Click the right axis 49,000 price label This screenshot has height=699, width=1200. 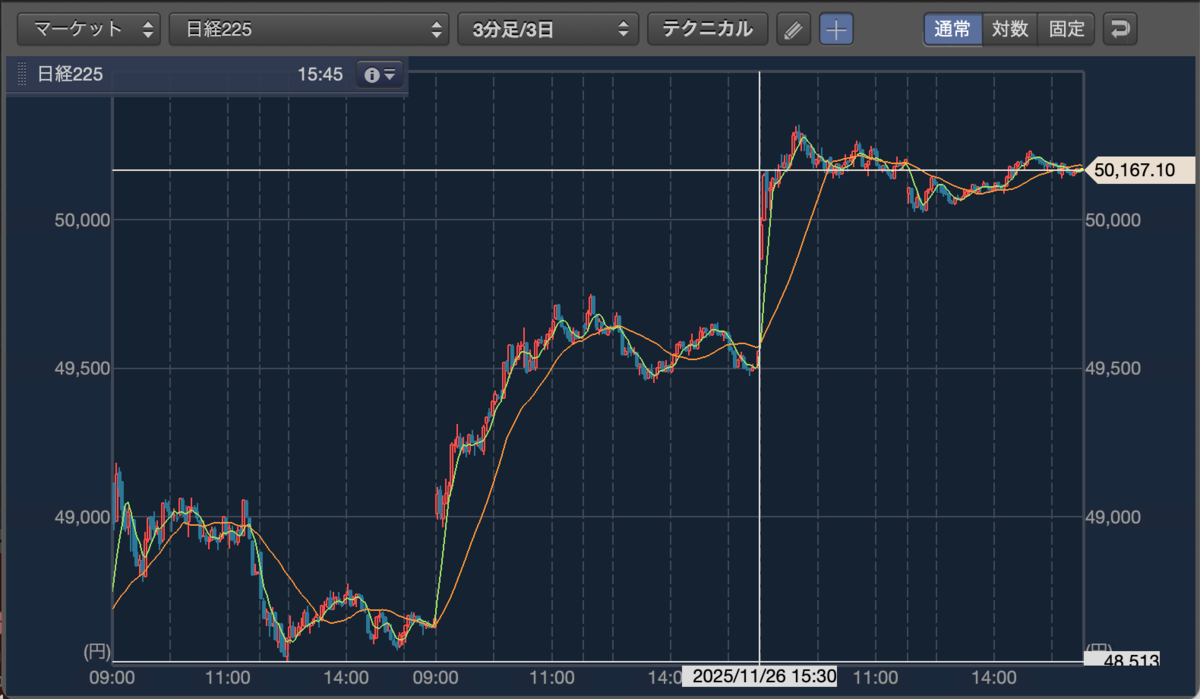(x=1113, y=517)
